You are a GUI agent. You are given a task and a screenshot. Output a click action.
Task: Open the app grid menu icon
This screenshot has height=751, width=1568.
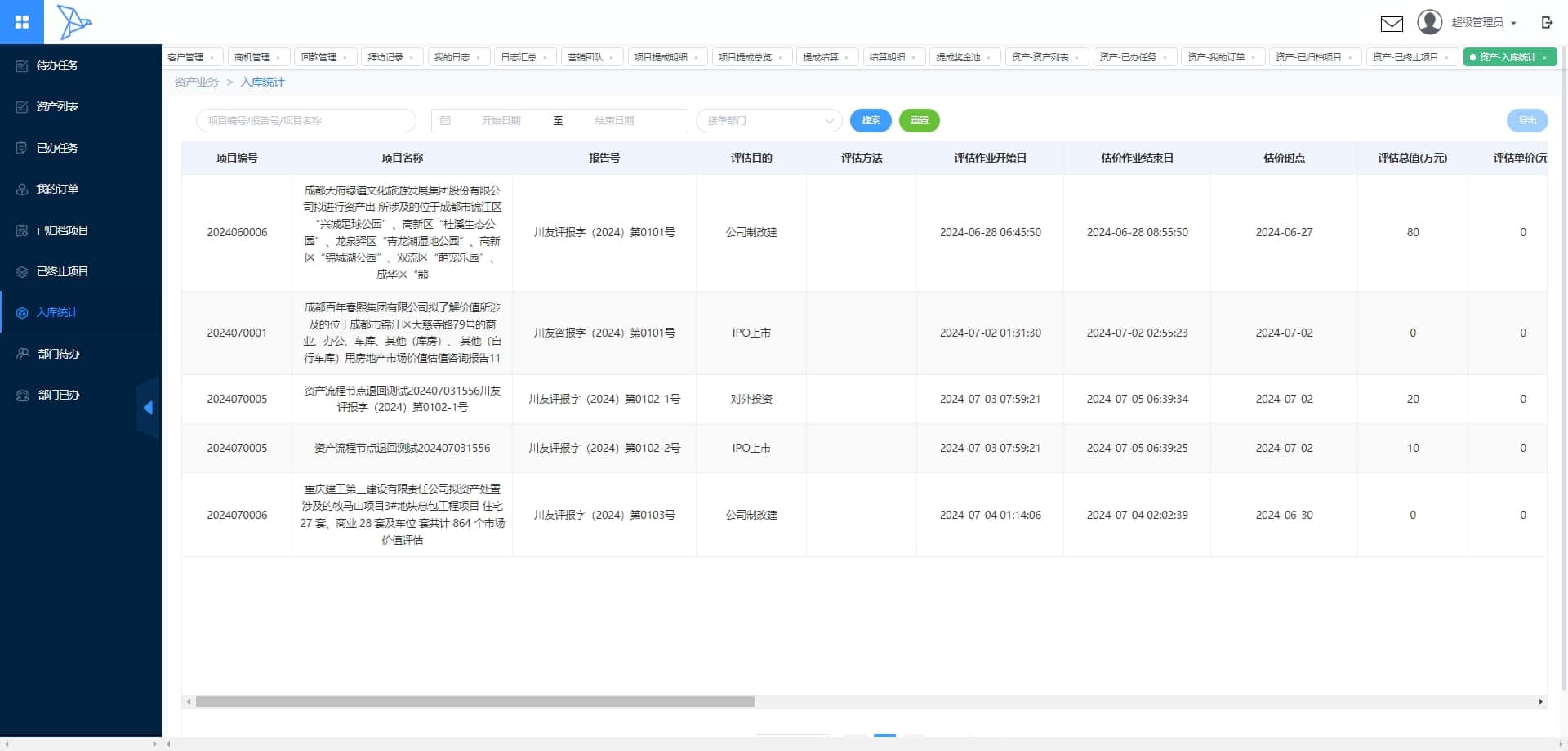click(x=22, y=22)
